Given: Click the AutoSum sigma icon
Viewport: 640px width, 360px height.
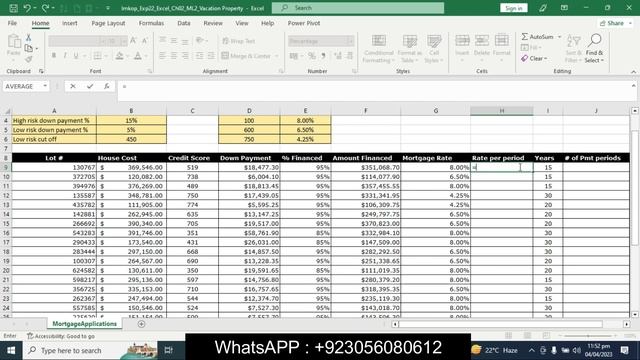Looking at the screenshot, I should 525,37.
